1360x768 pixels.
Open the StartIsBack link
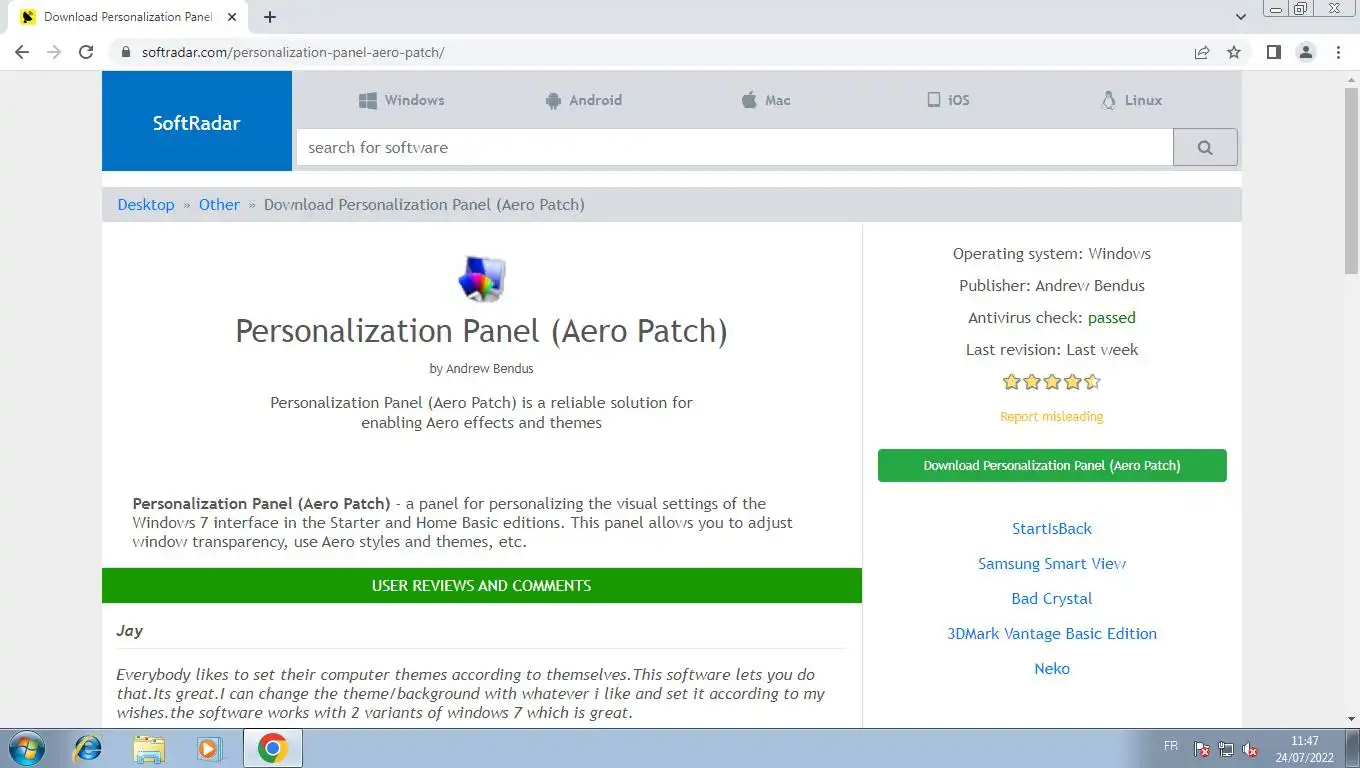[x=1052, y=528]
